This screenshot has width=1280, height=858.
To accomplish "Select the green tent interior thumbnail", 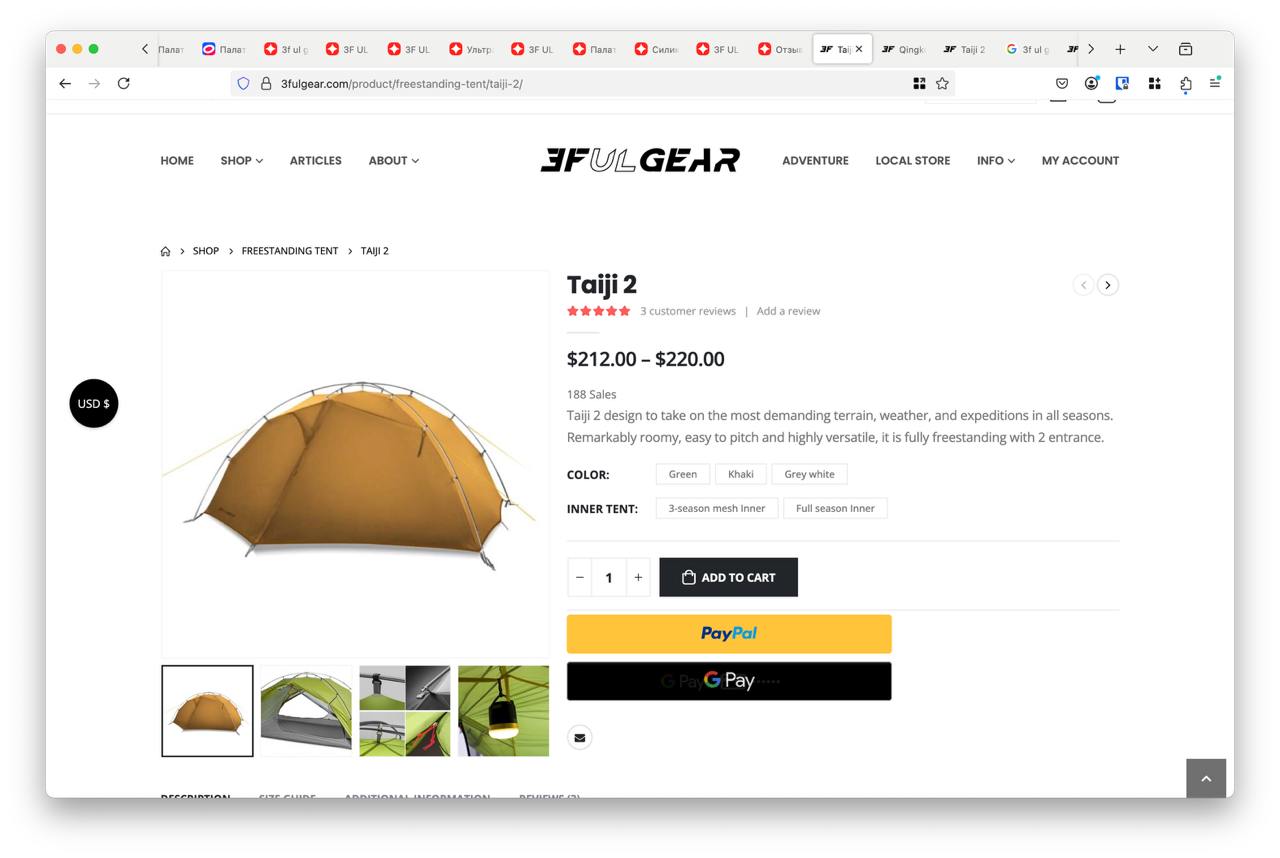I will 306,711.
